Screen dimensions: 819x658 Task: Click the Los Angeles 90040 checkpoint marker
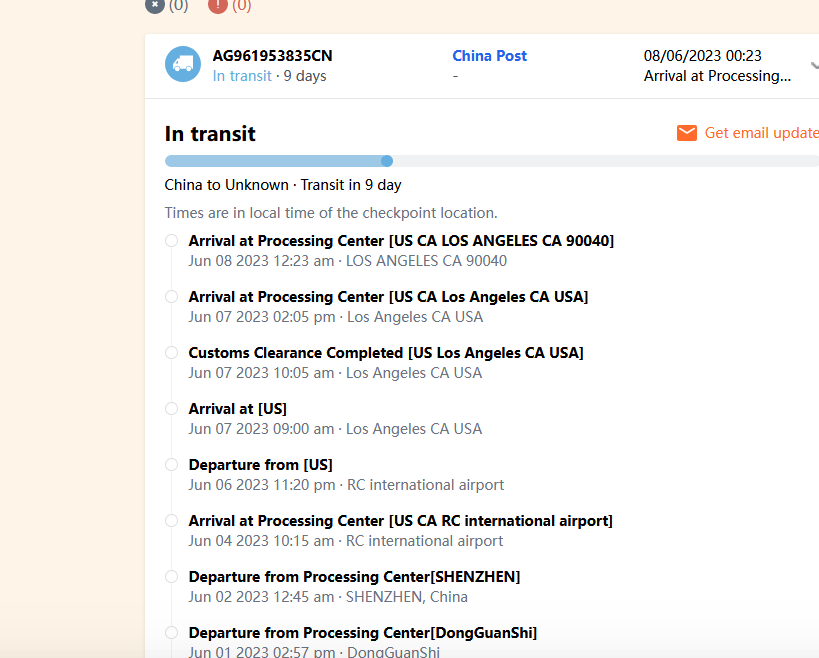point(171,241)
